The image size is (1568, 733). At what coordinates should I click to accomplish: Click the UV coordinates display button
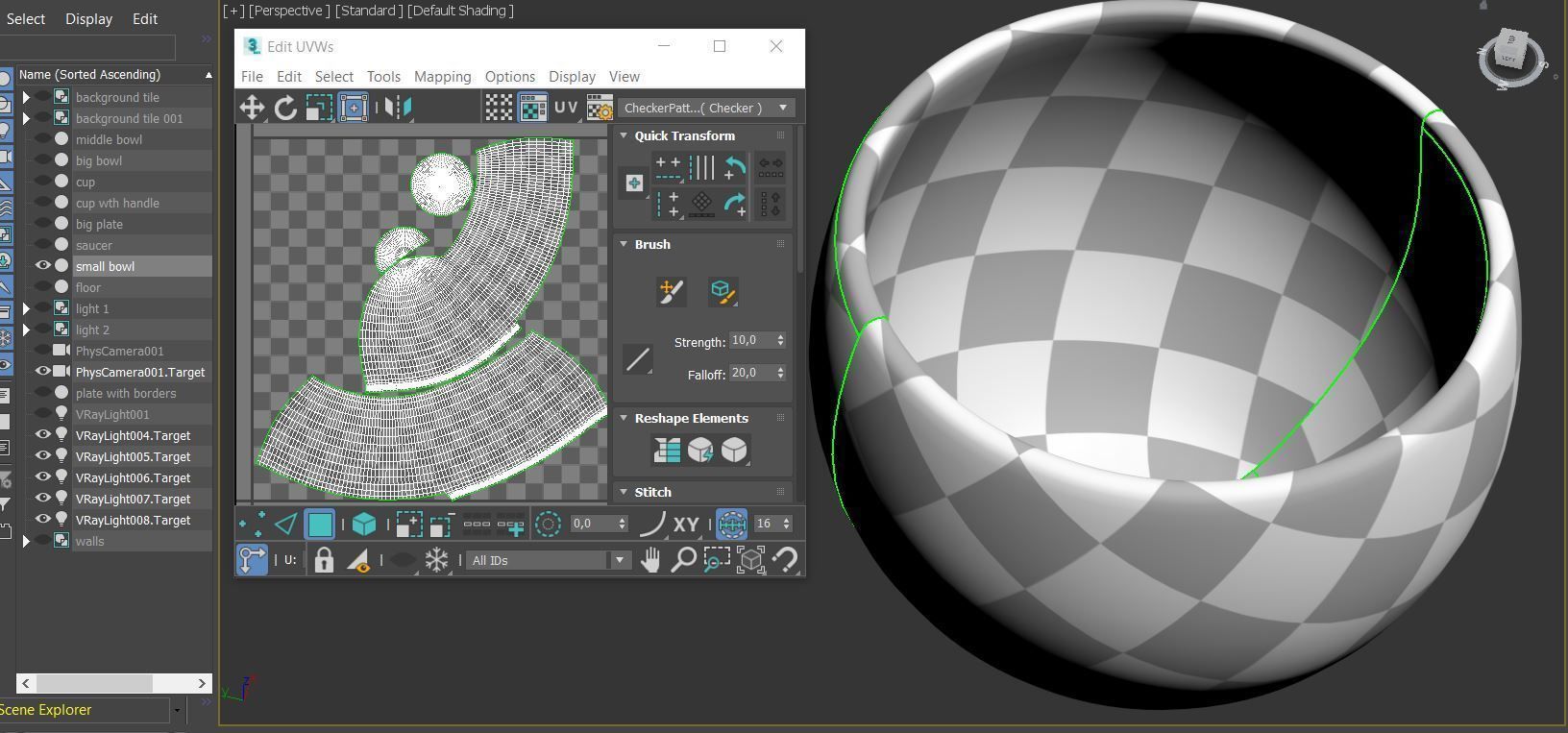click(x=566, y=108)
